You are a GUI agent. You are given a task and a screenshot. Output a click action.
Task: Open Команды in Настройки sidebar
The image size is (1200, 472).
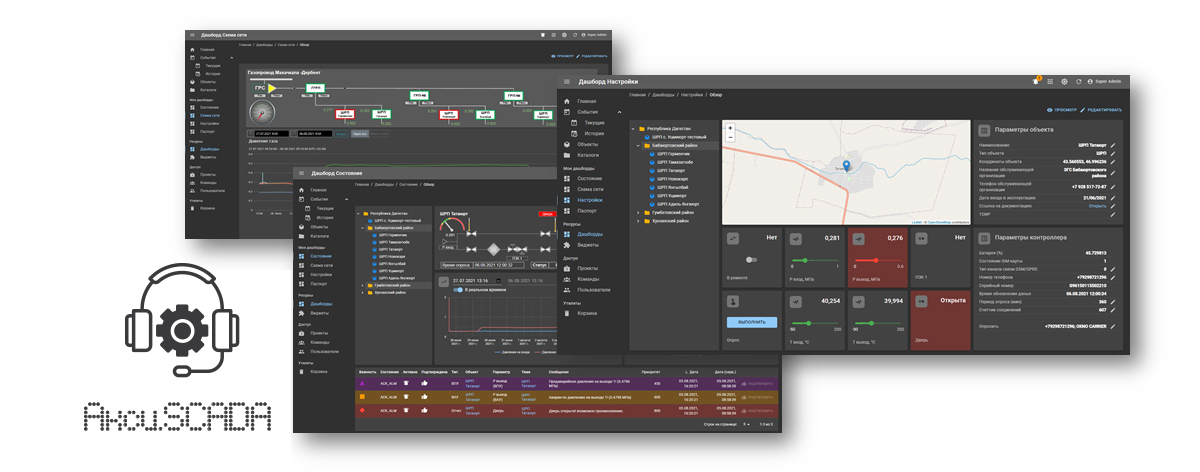click(587, 278)
